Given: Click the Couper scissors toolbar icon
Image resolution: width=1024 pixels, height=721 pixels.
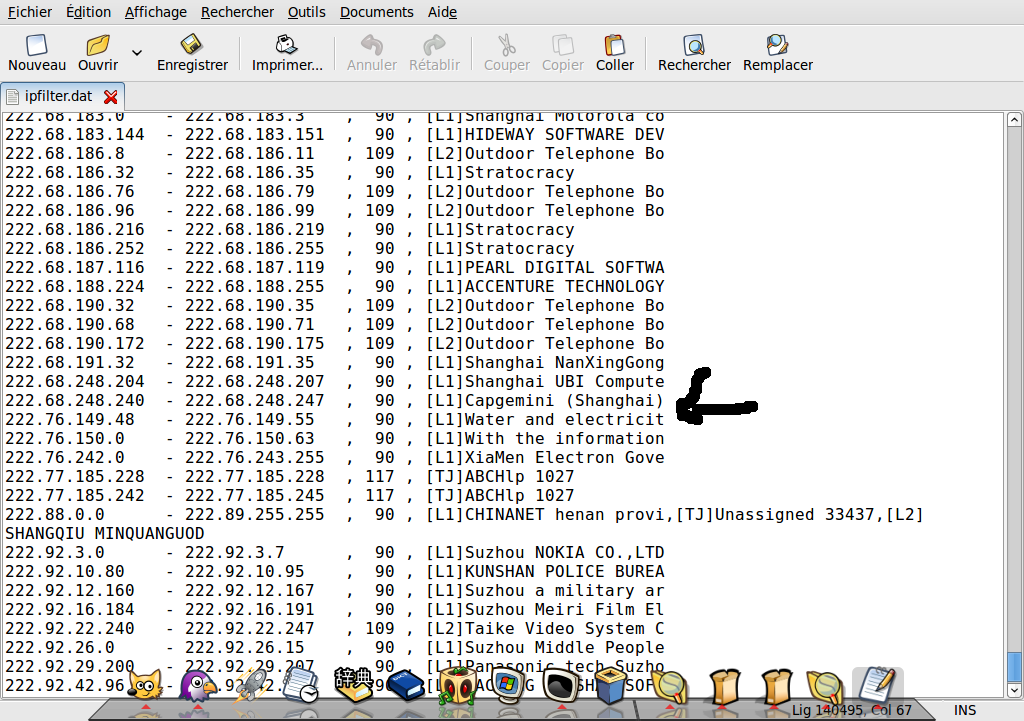Looking at the screenshot, I should [x=507, y=45].
